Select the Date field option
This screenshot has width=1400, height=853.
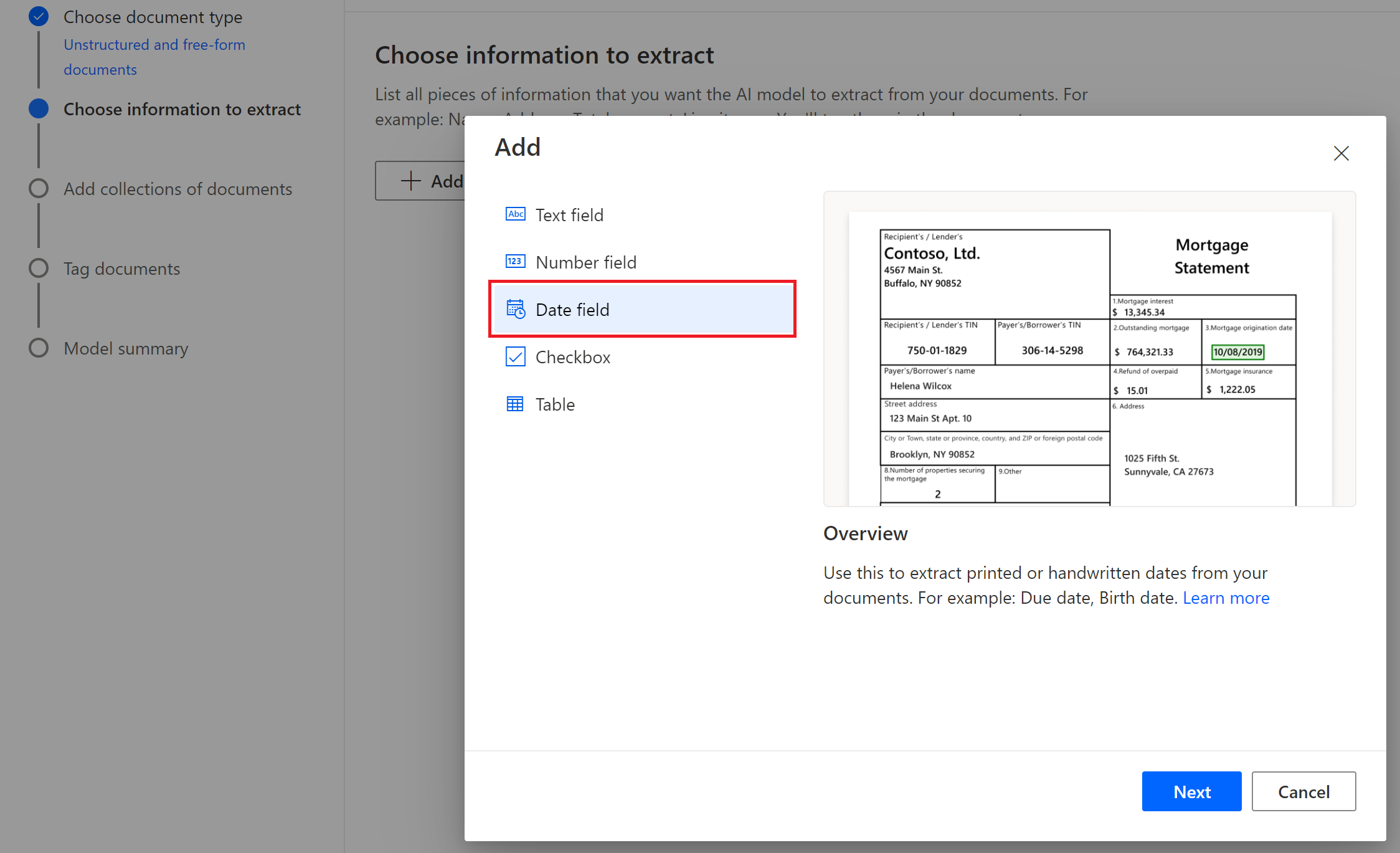pyautogui.click(x=642, y=309)
